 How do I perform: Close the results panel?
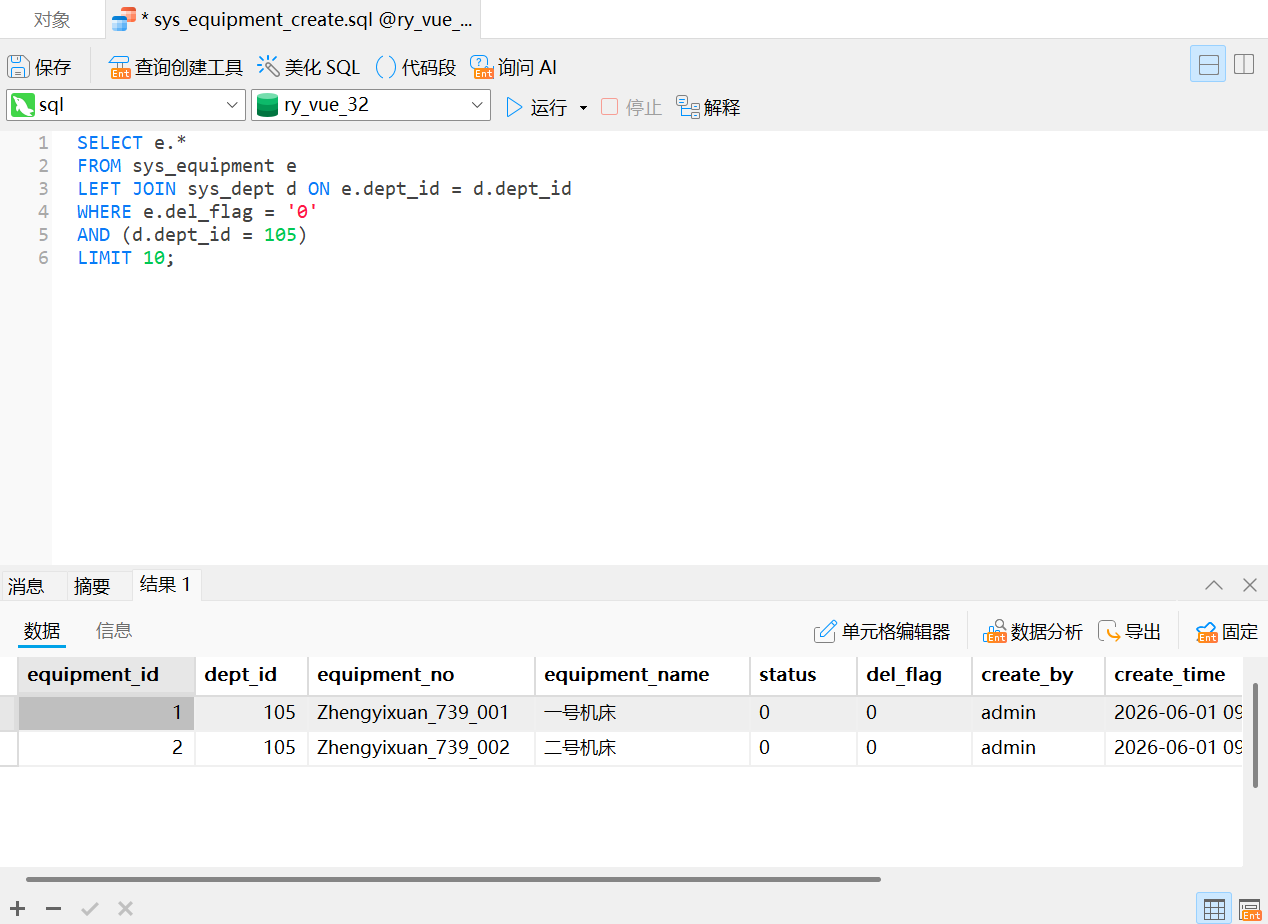coord(1250,585)
